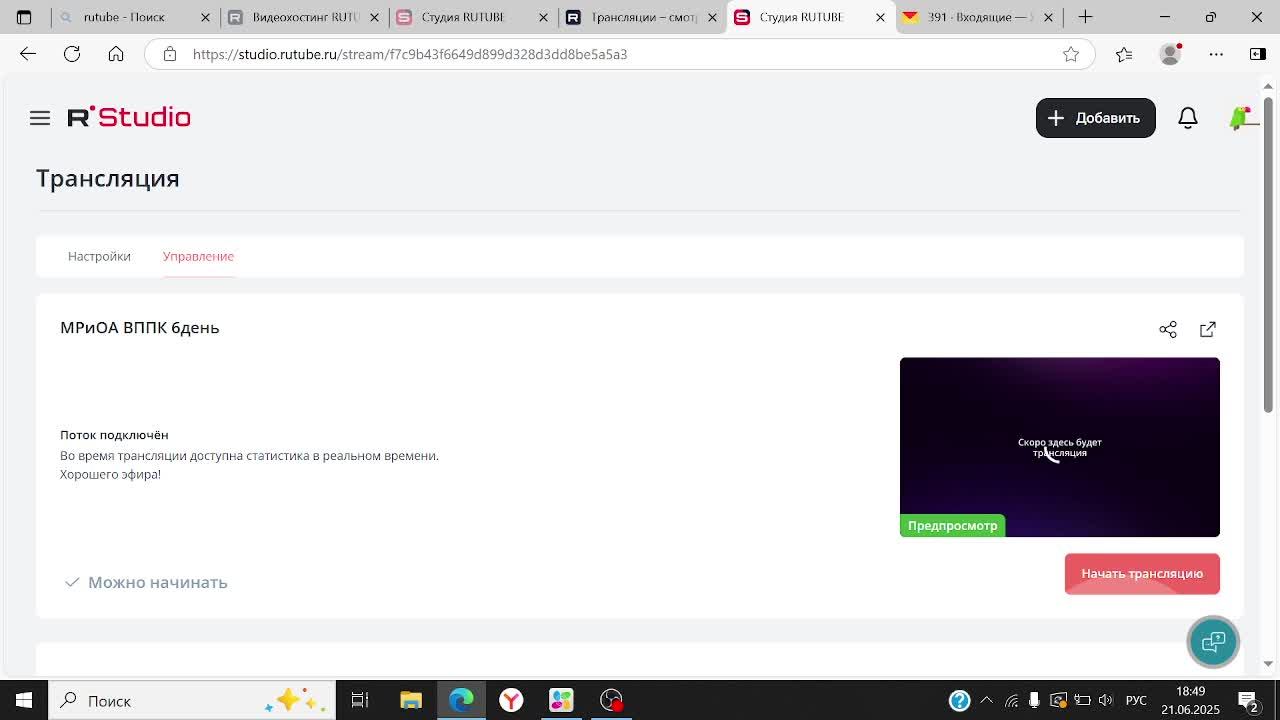Click the Начать трансляцию button

coord(1142,574)
